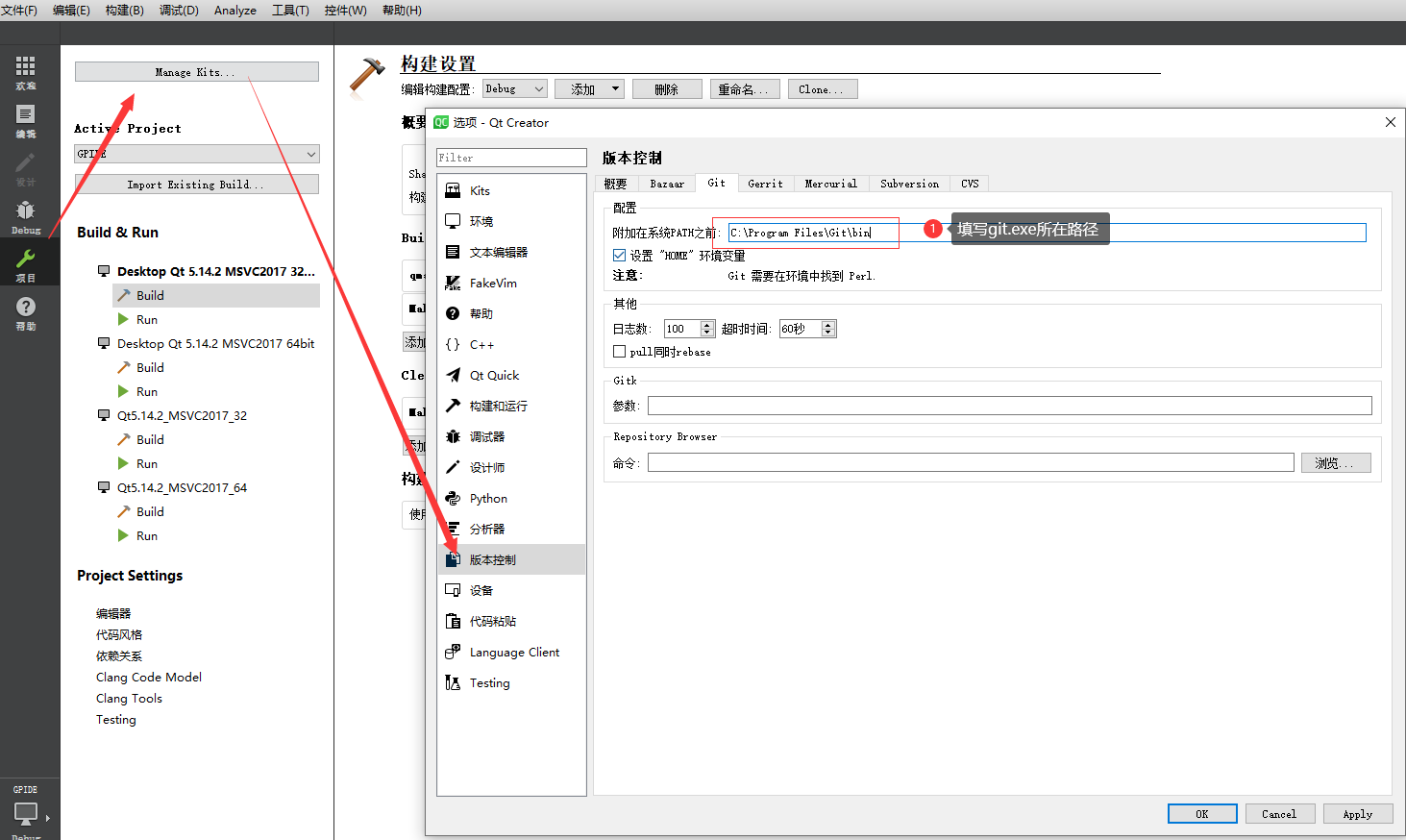Select the Git tab
This screenshot has width=1406, height=840.
(x=717, y=183)
